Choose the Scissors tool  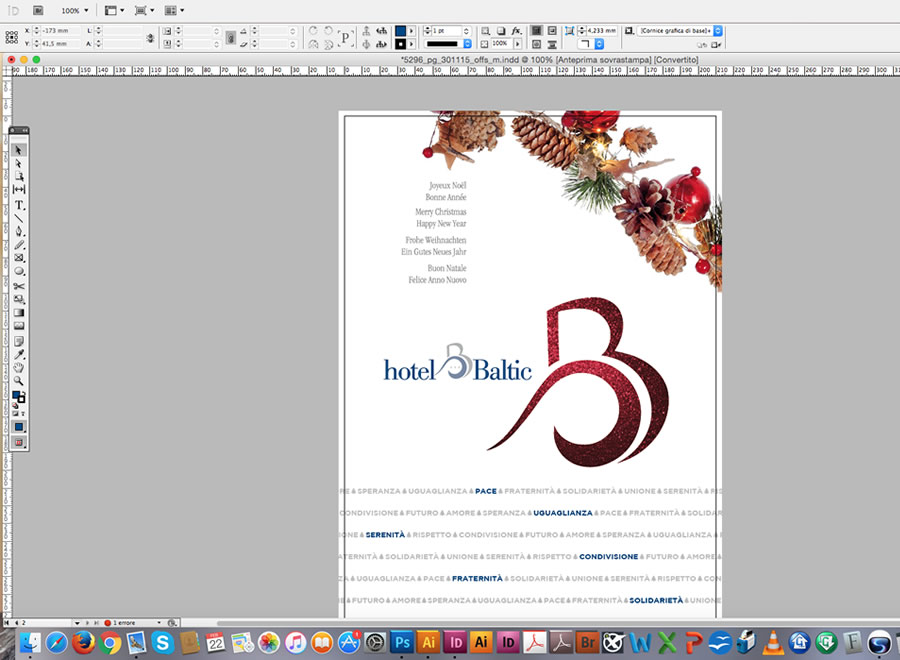click(19, 286)
